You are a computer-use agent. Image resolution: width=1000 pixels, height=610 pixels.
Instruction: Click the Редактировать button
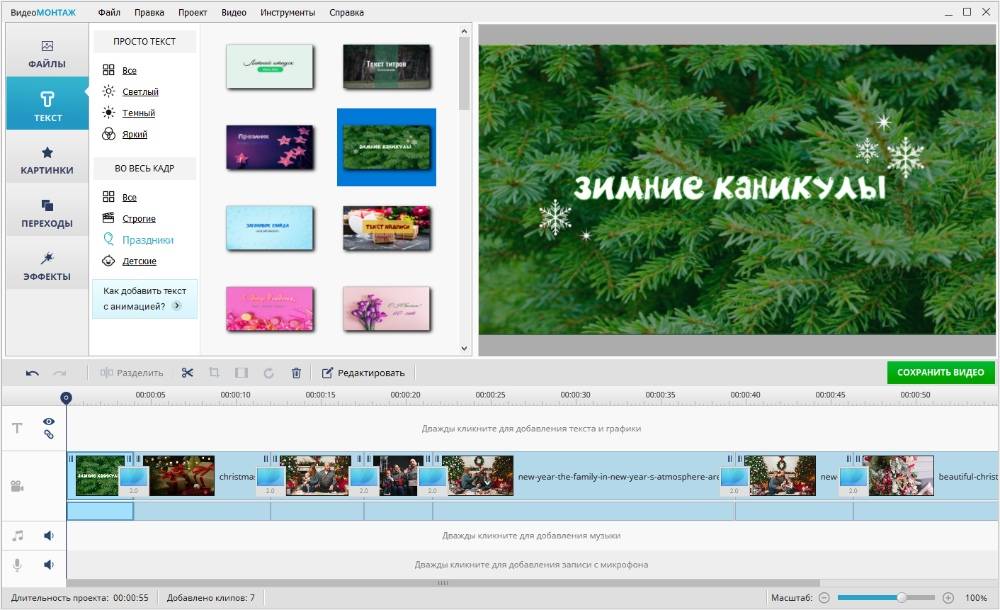(363, 373)
